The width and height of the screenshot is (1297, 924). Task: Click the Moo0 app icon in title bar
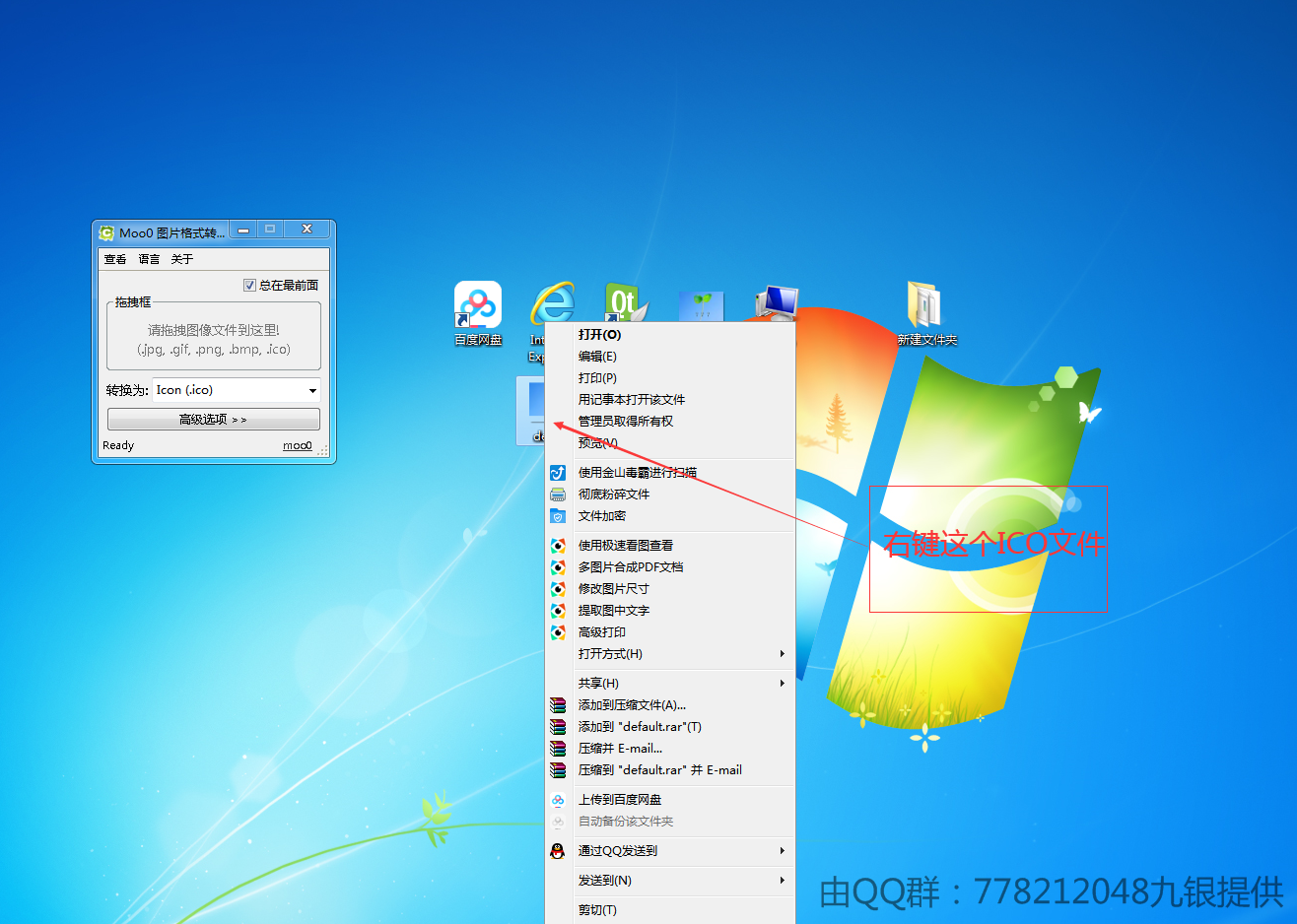point(106,232)
